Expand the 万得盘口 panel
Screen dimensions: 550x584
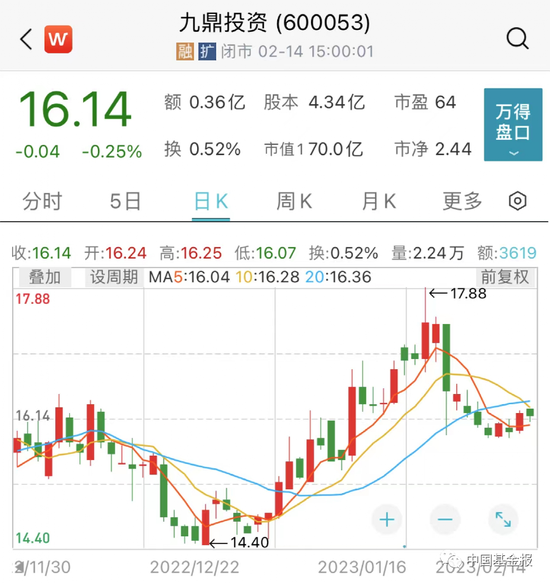pos(513,124)
